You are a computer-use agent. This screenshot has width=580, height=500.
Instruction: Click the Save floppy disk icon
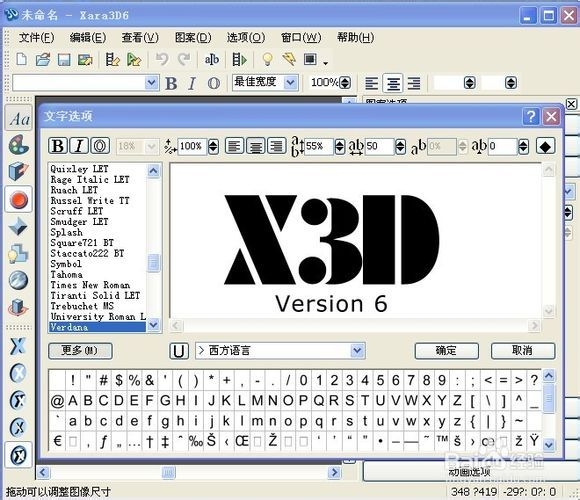click(x=64, y=60)
